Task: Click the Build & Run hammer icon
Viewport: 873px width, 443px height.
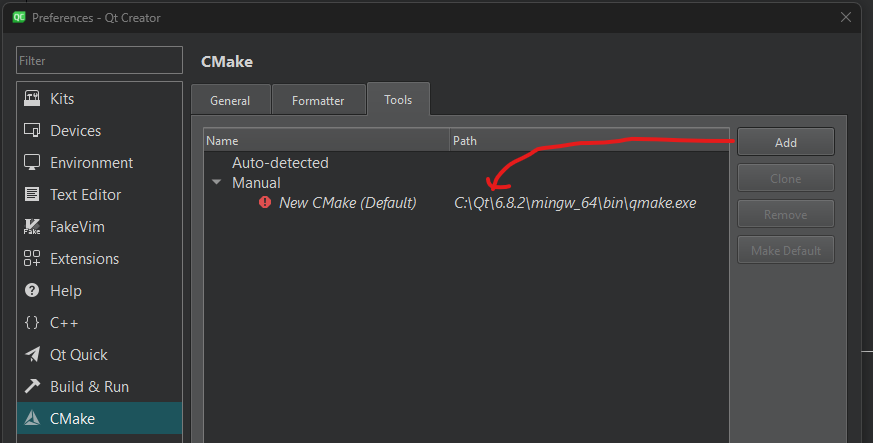Action: tap(32, 387)
